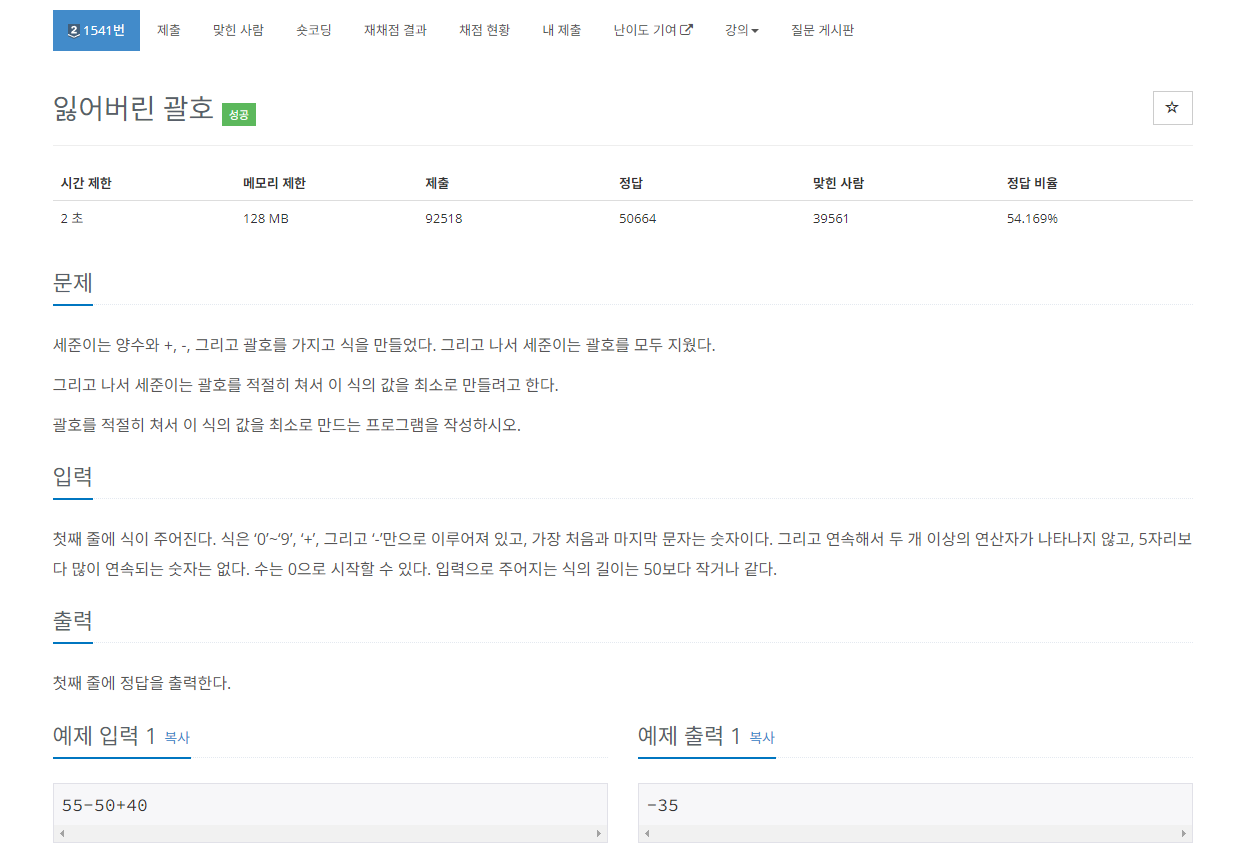Click the 잃어버린 괄호 problem title
The height and width of the screenshot is (853, 1251).
point(133,109)
